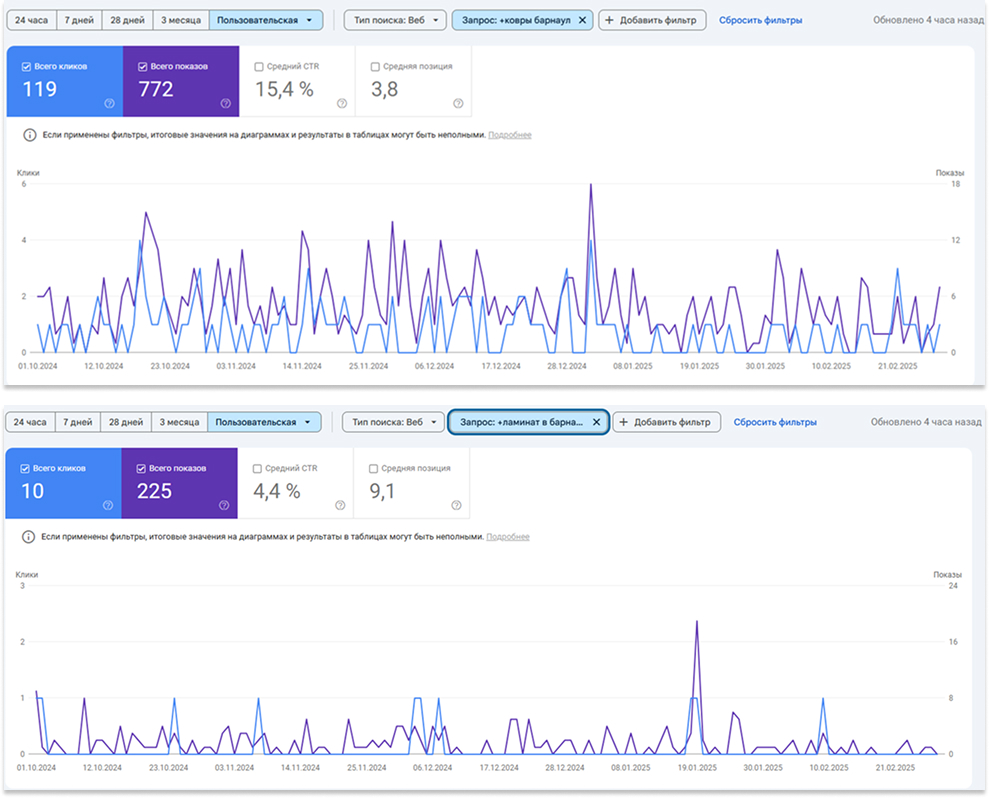Enable Средняя позиция checkbox showing 3,8
This screenshot has height=798, width=989.
(375, 67)
